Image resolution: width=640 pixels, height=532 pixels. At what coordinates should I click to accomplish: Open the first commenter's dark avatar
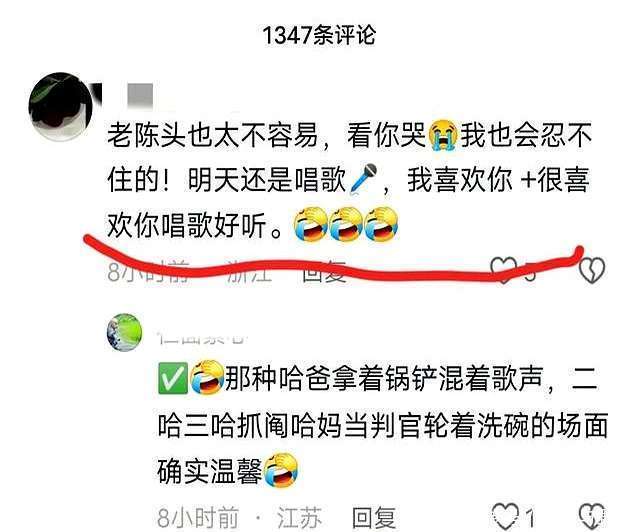[61, 107]
